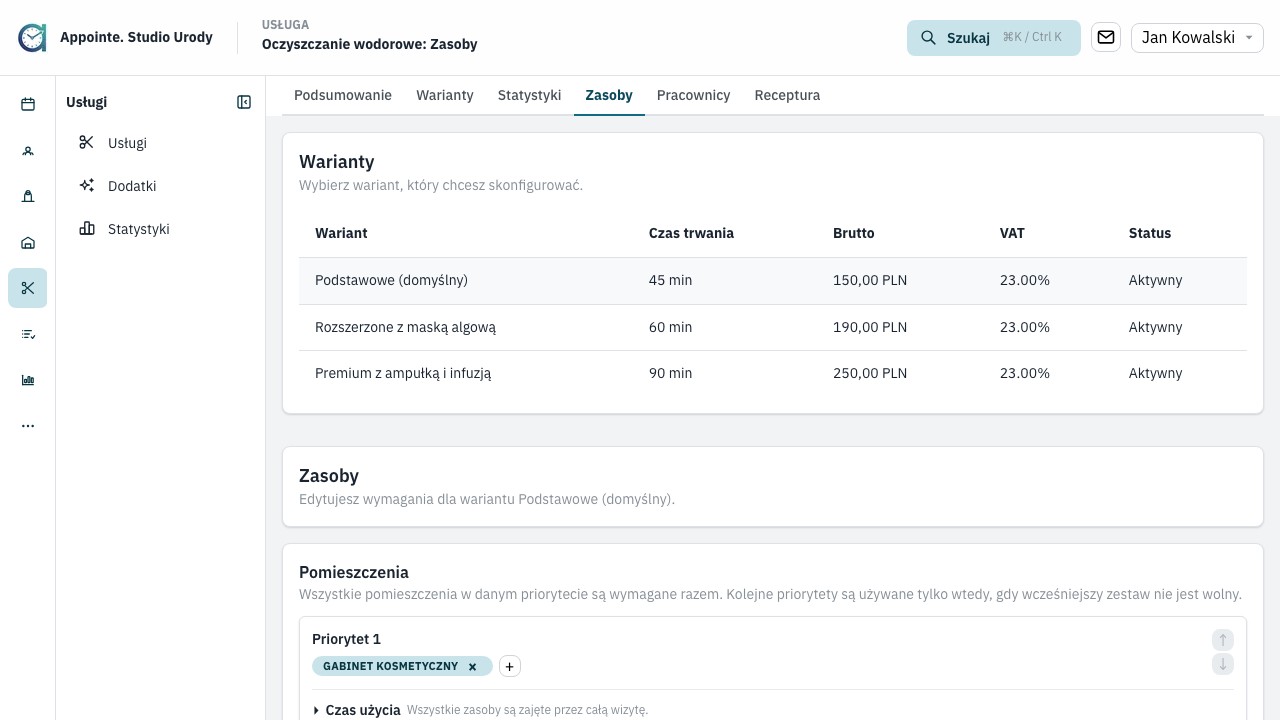The height and width of the screenshot is (720, 1280).
Task: Click the Wariant column header
Action: (341, 233)
